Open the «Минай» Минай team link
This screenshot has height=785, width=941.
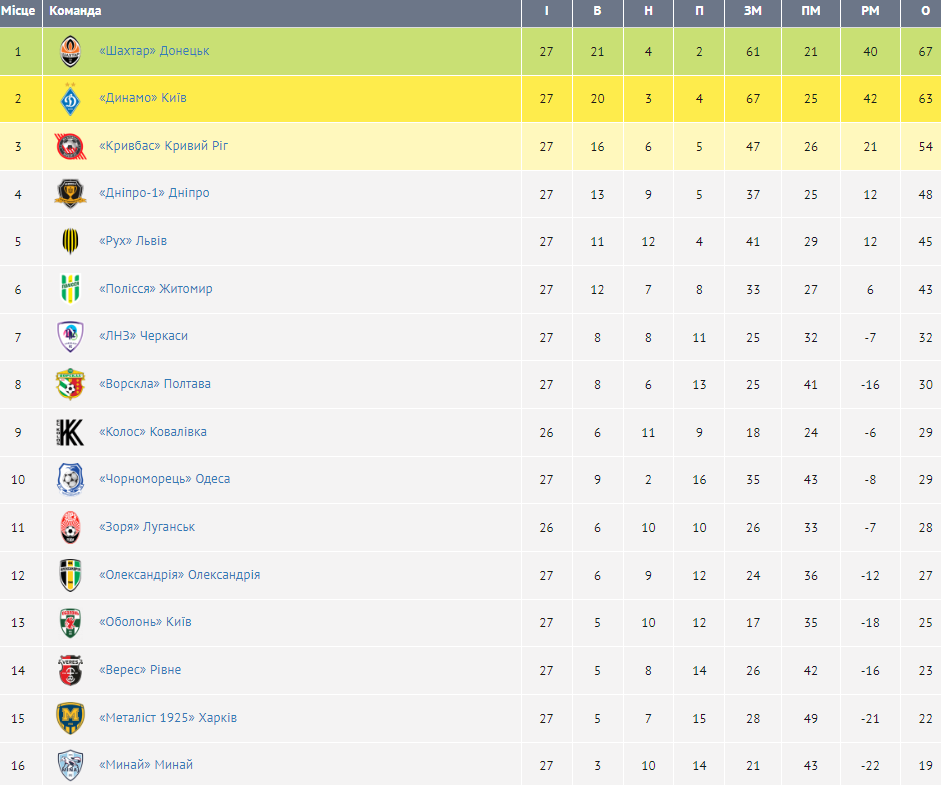[146, 765]
